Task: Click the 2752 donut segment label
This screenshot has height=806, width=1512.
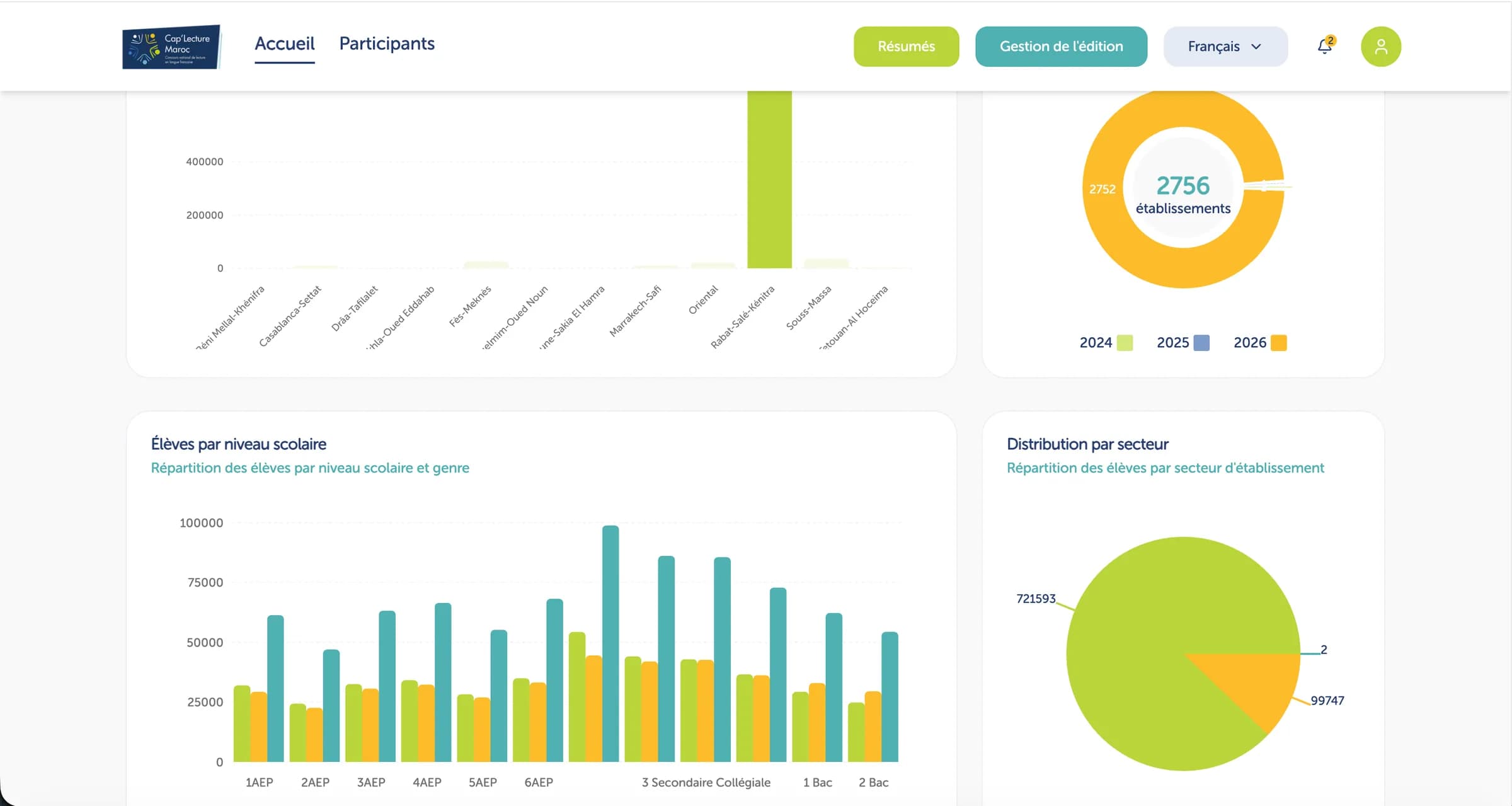Action: 1102,189
